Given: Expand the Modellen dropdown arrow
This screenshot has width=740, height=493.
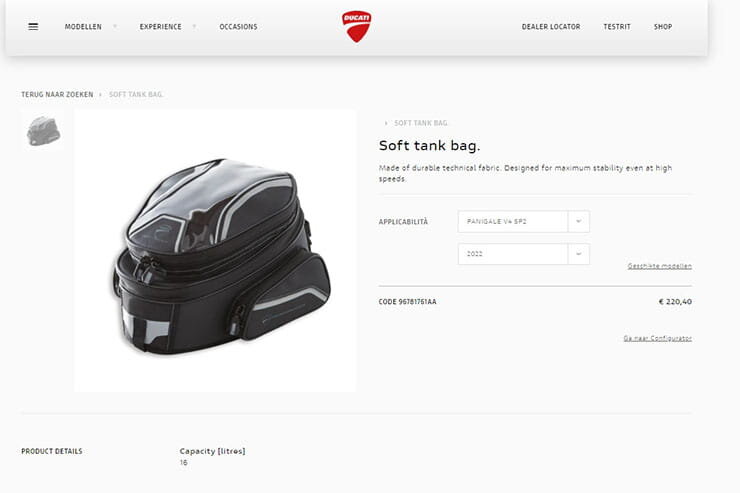Looking at the screenshot, I should click(115, 27).
